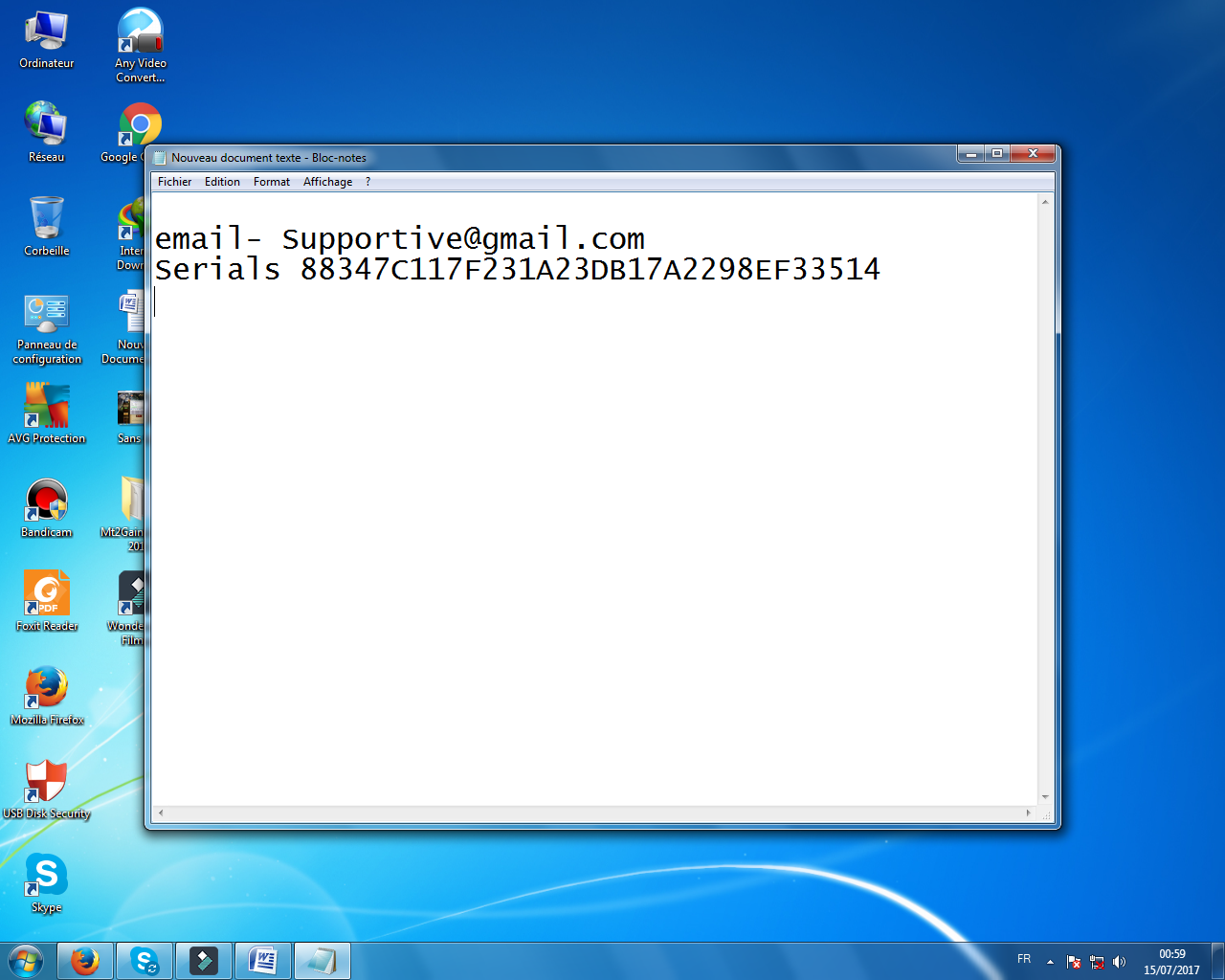Open the Affichage menu

(x=327, y=182)
